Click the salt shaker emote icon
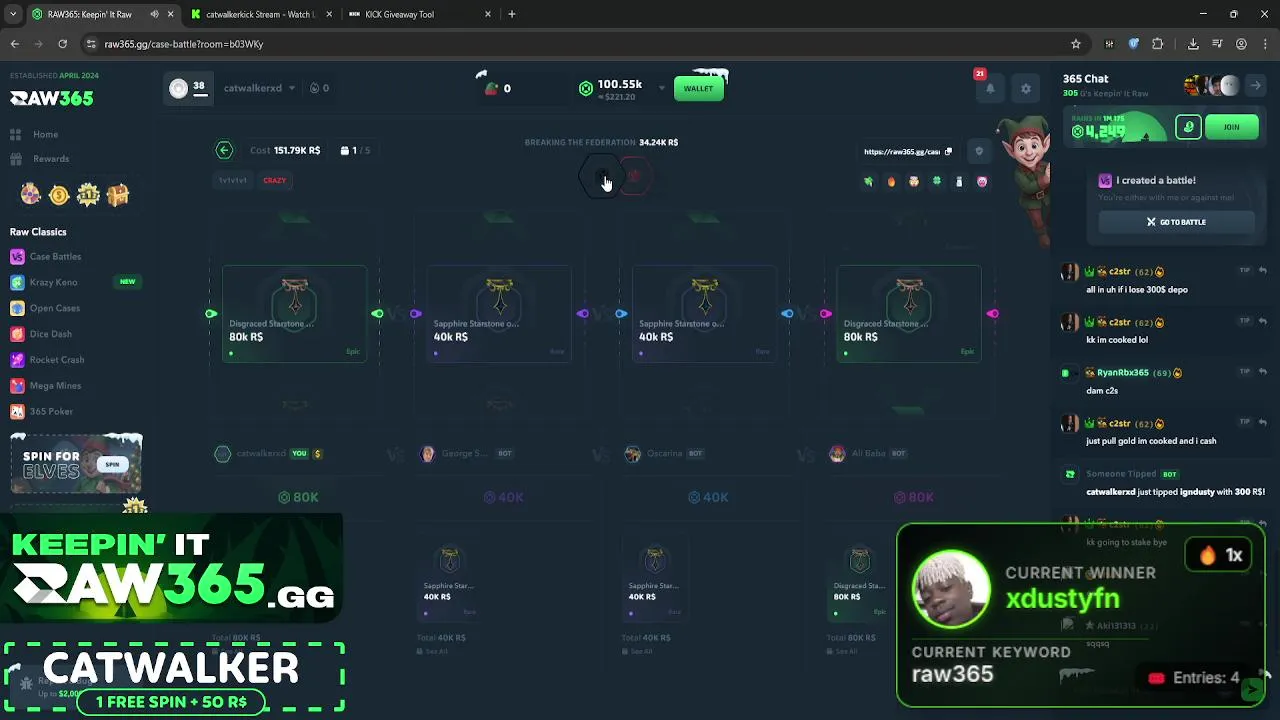 959,181
